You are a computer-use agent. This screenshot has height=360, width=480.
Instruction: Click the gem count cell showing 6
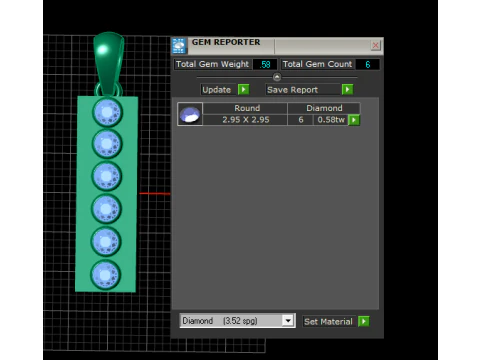(x=301, y=120)
